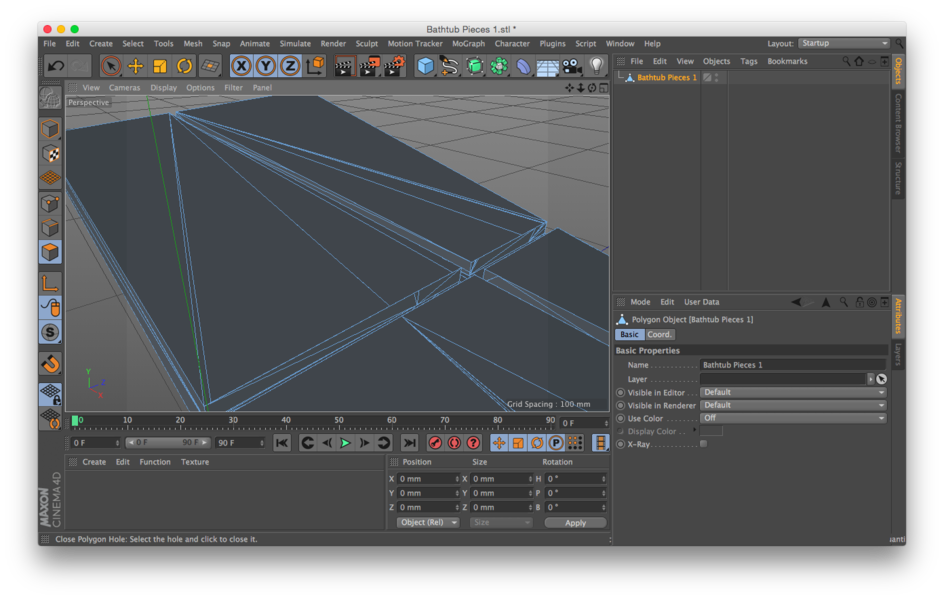Switch the coordinate system icon
Viewport: 944px width, 600px height.
coord(315,66)
